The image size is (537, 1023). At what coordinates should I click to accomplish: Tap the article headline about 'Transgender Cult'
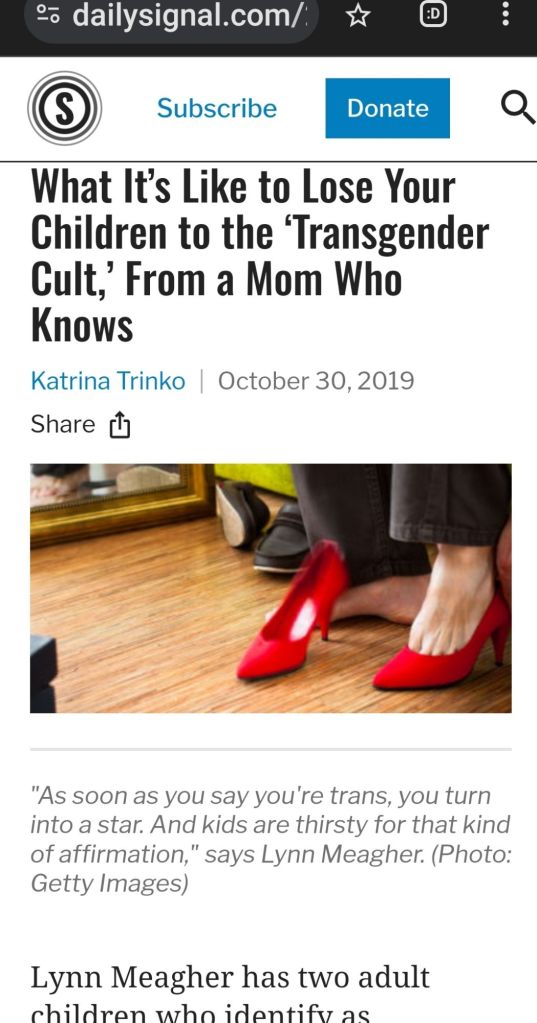pyautogui.click(x=260, y=256)
